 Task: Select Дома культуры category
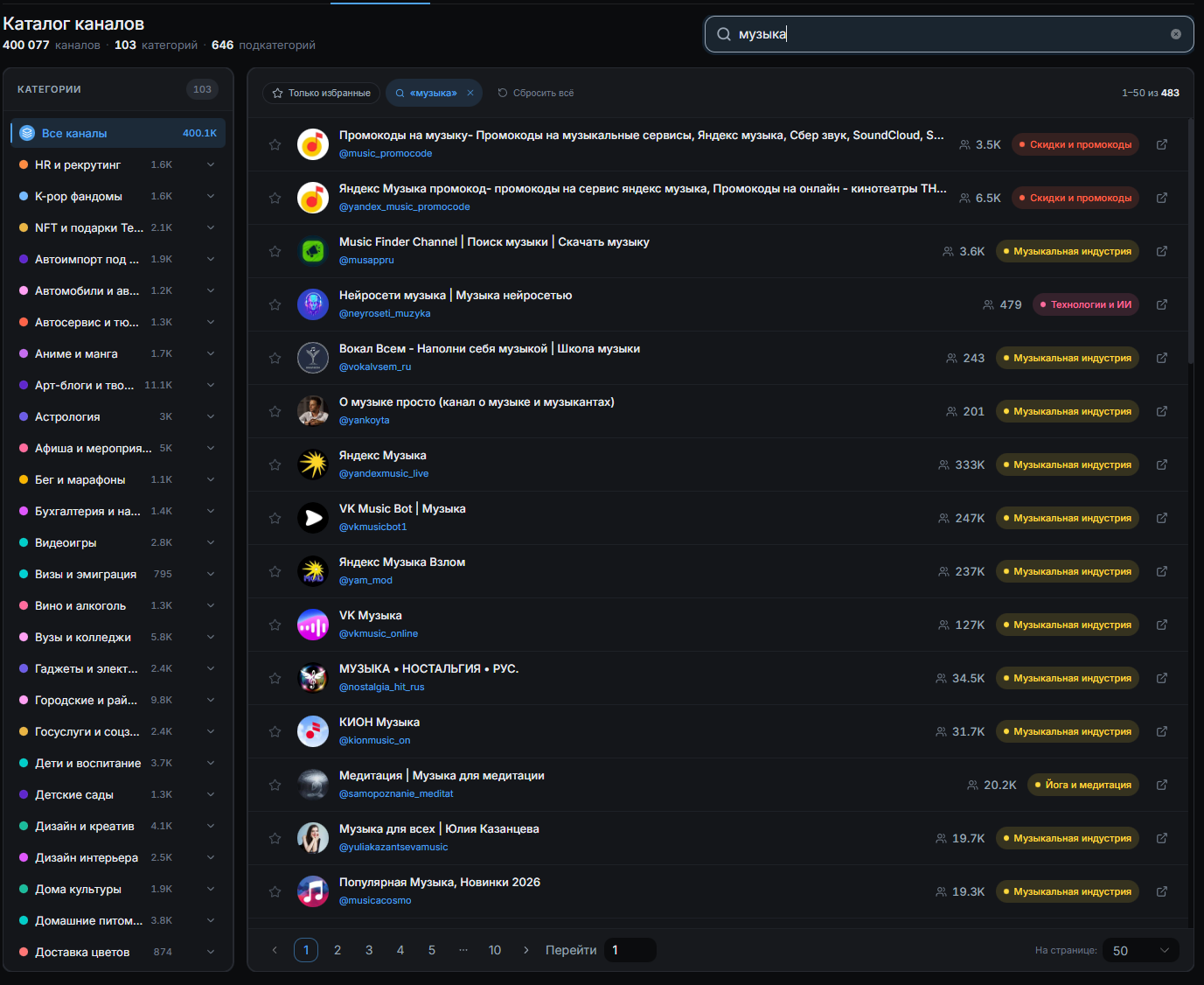pyautogui.click(x=118, y=889)
